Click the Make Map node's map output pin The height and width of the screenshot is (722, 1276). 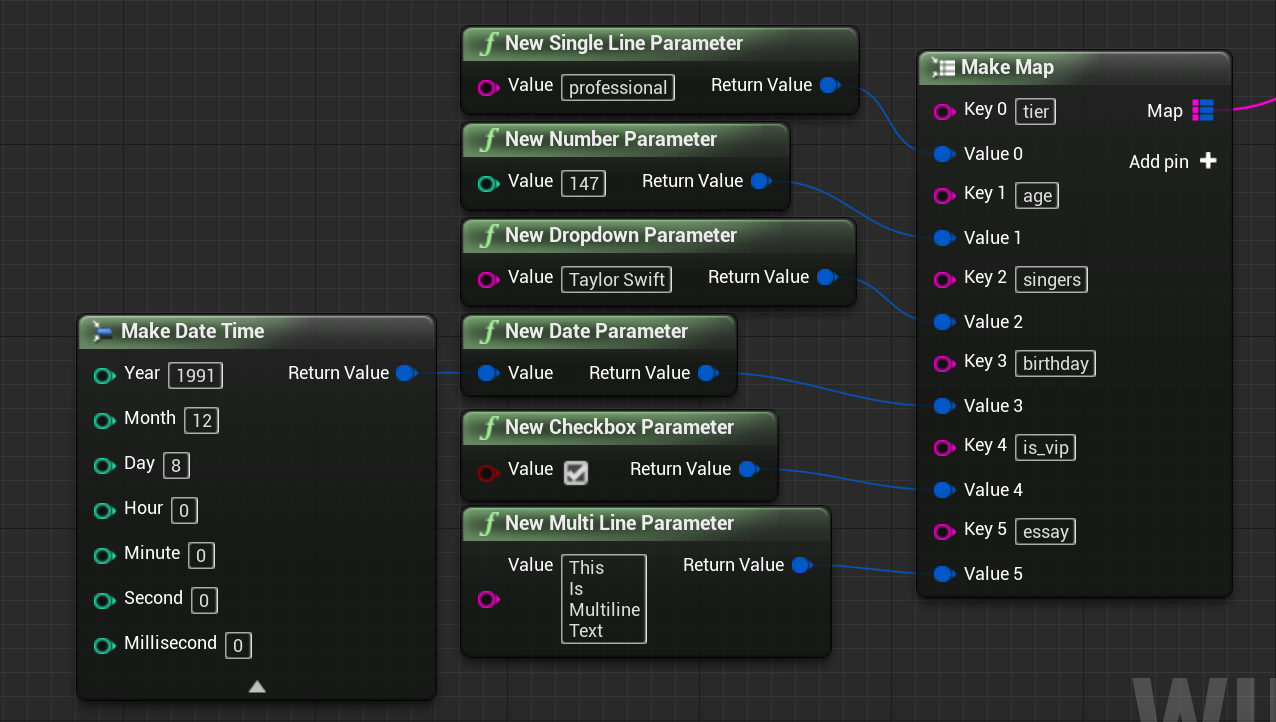pyautogui.click(x=1203, y=111)
